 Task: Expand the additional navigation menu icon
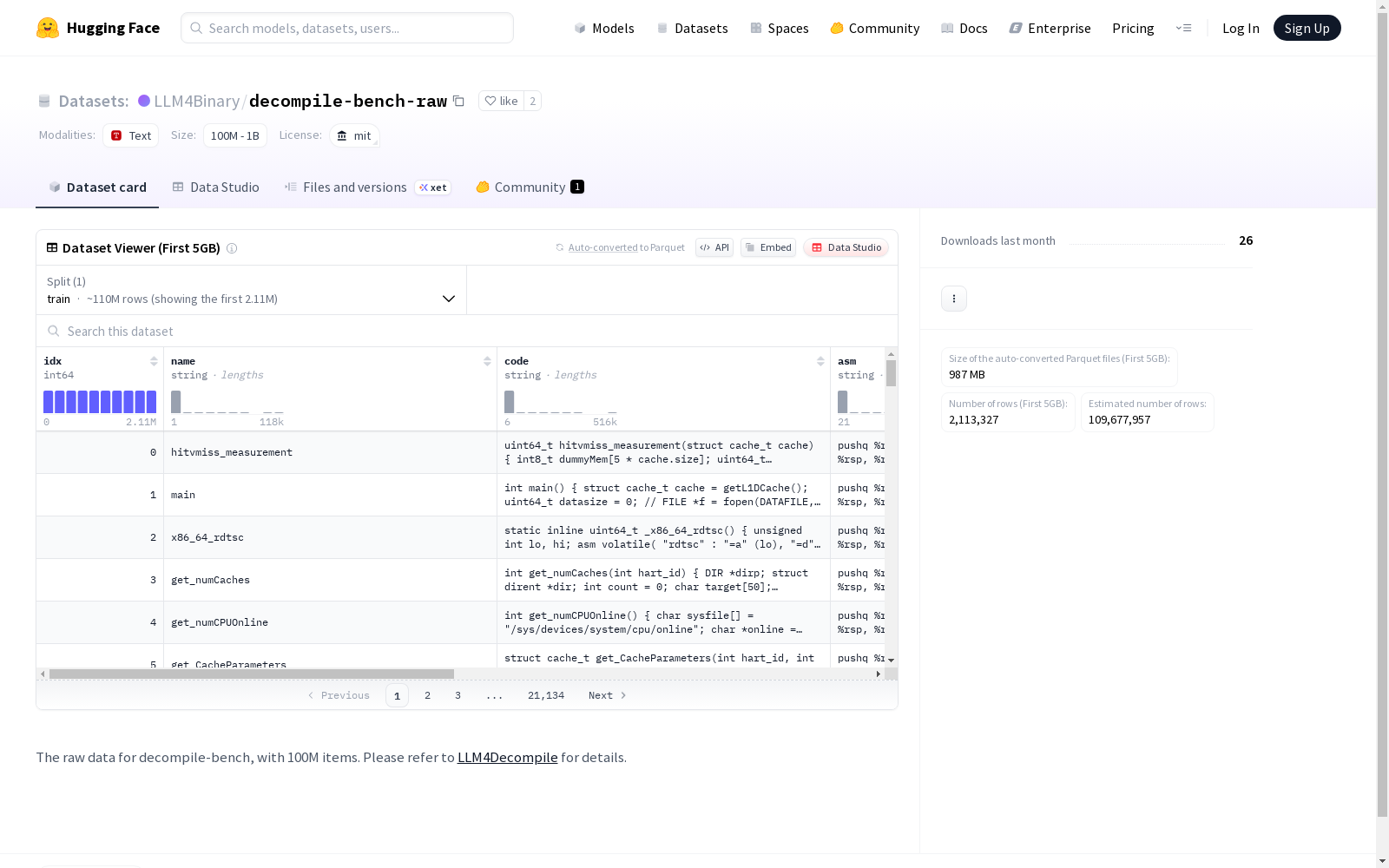1183,28
